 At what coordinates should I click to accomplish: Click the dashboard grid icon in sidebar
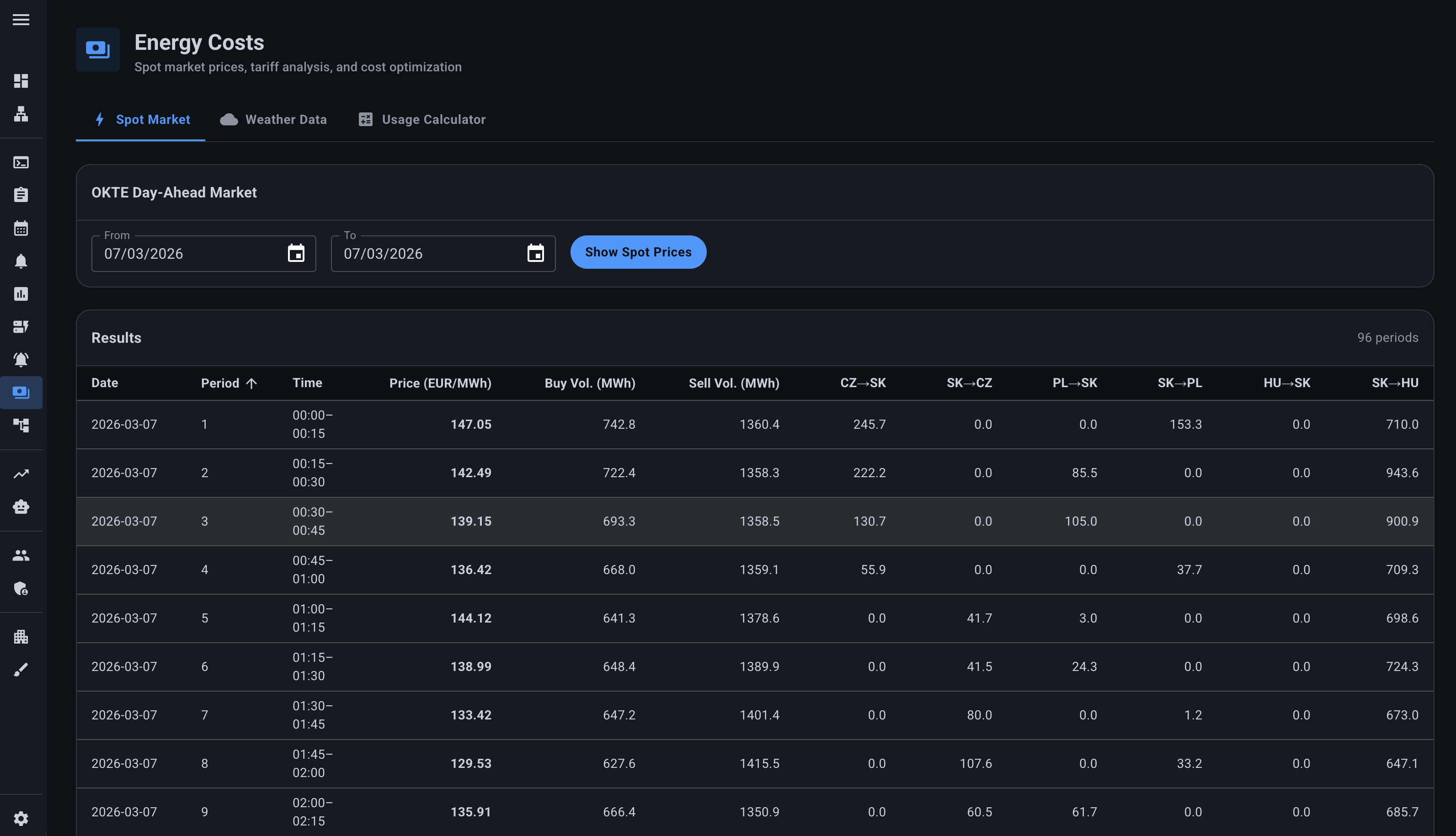coord(21,81)
